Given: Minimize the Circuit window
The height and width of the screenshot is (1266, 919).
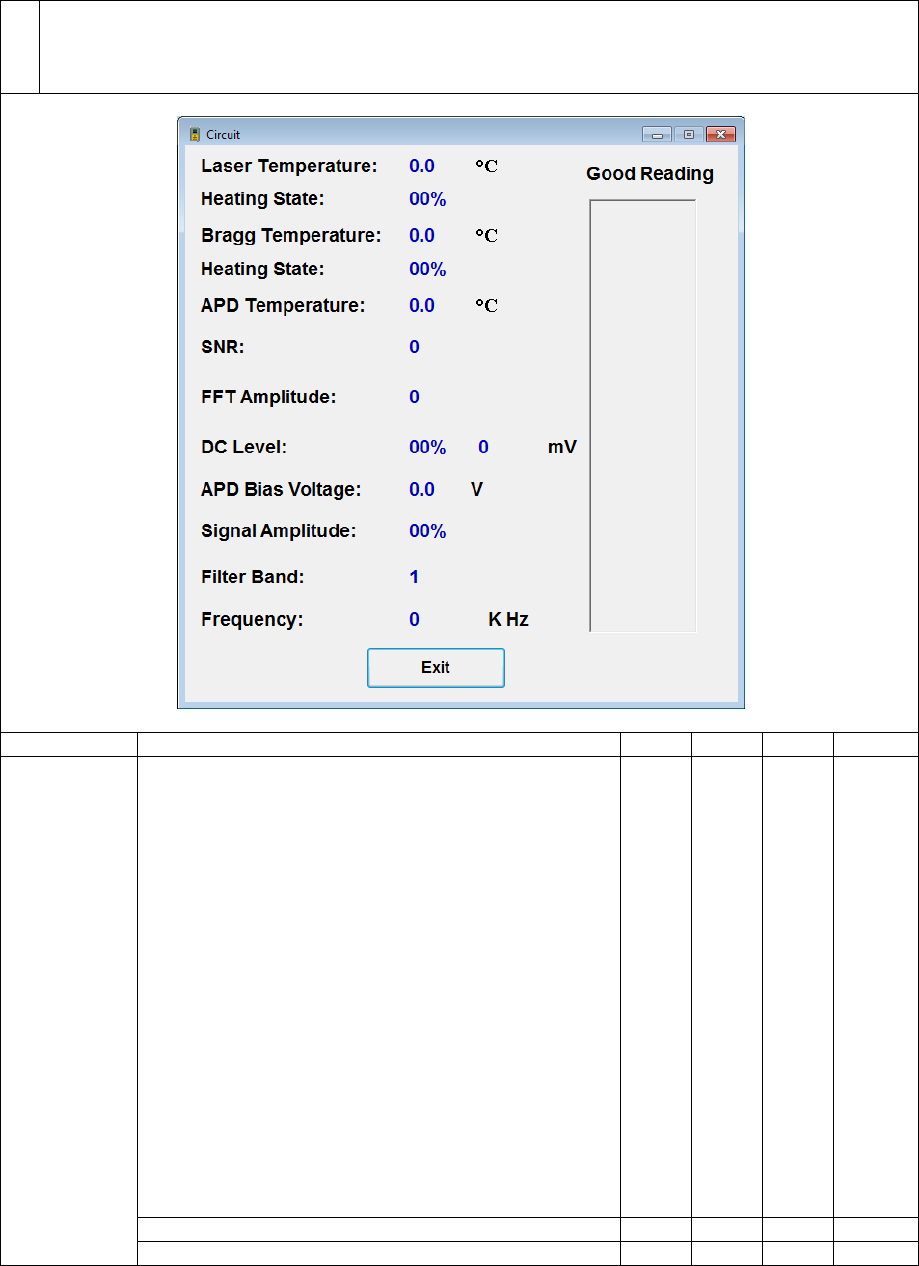Looking at the screenshot, I should (x=657, y=134).
